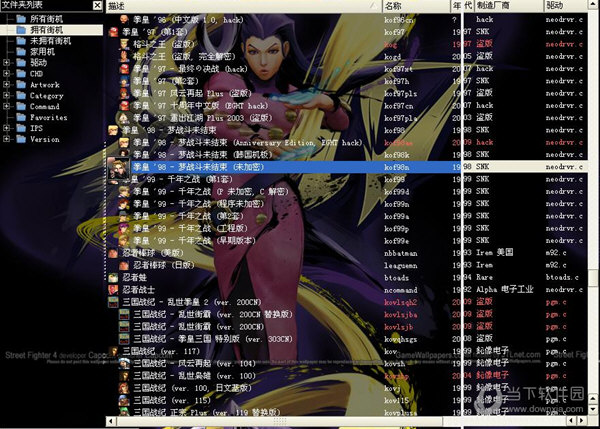Click the icon of 拳皇 '97 (第2套)
Image resolution: width=600 pixels, height=429 pixels.
pyautogui.click(x=124, y=81)
